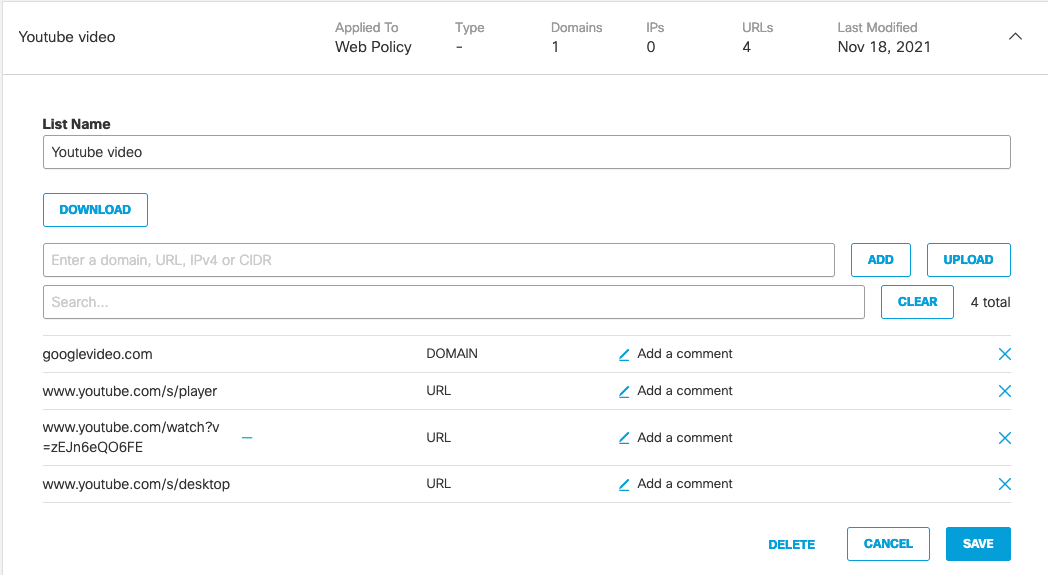Screen dimensions: 1048x575
Task: Click the Last Modified column label
Action: coord(877,27)
